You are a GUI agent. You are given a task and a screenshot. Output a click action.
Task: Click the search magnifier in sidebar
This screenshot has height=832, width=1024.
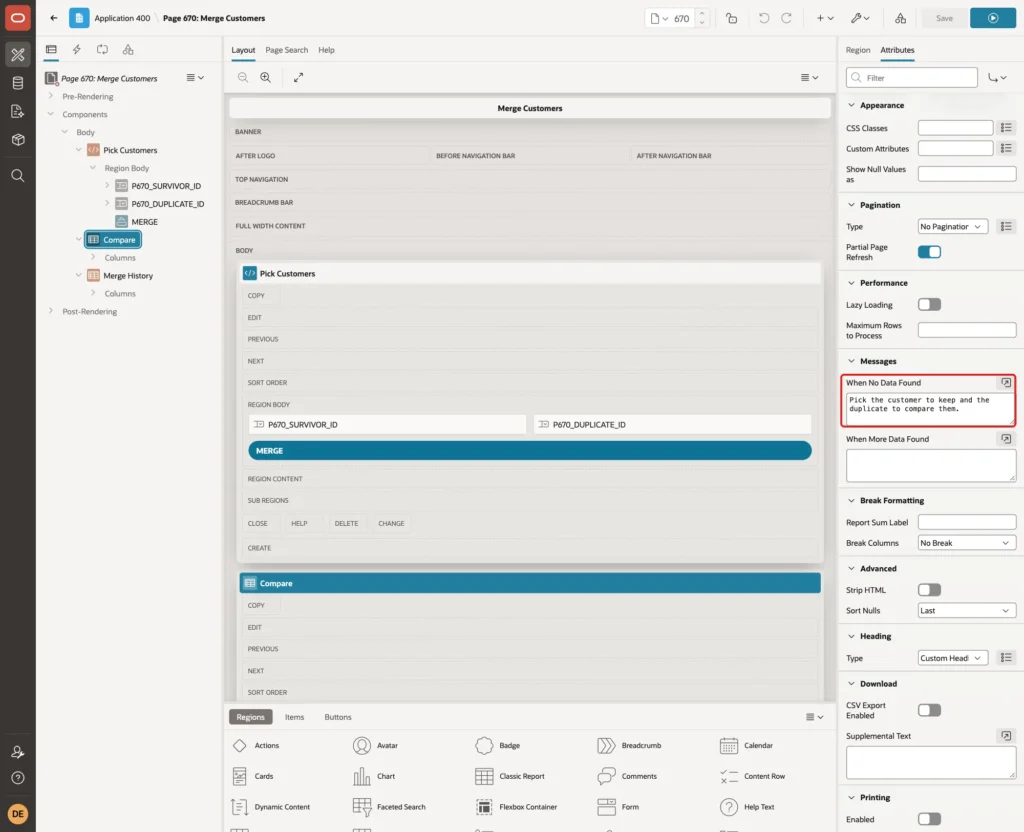tap(18, 176)
